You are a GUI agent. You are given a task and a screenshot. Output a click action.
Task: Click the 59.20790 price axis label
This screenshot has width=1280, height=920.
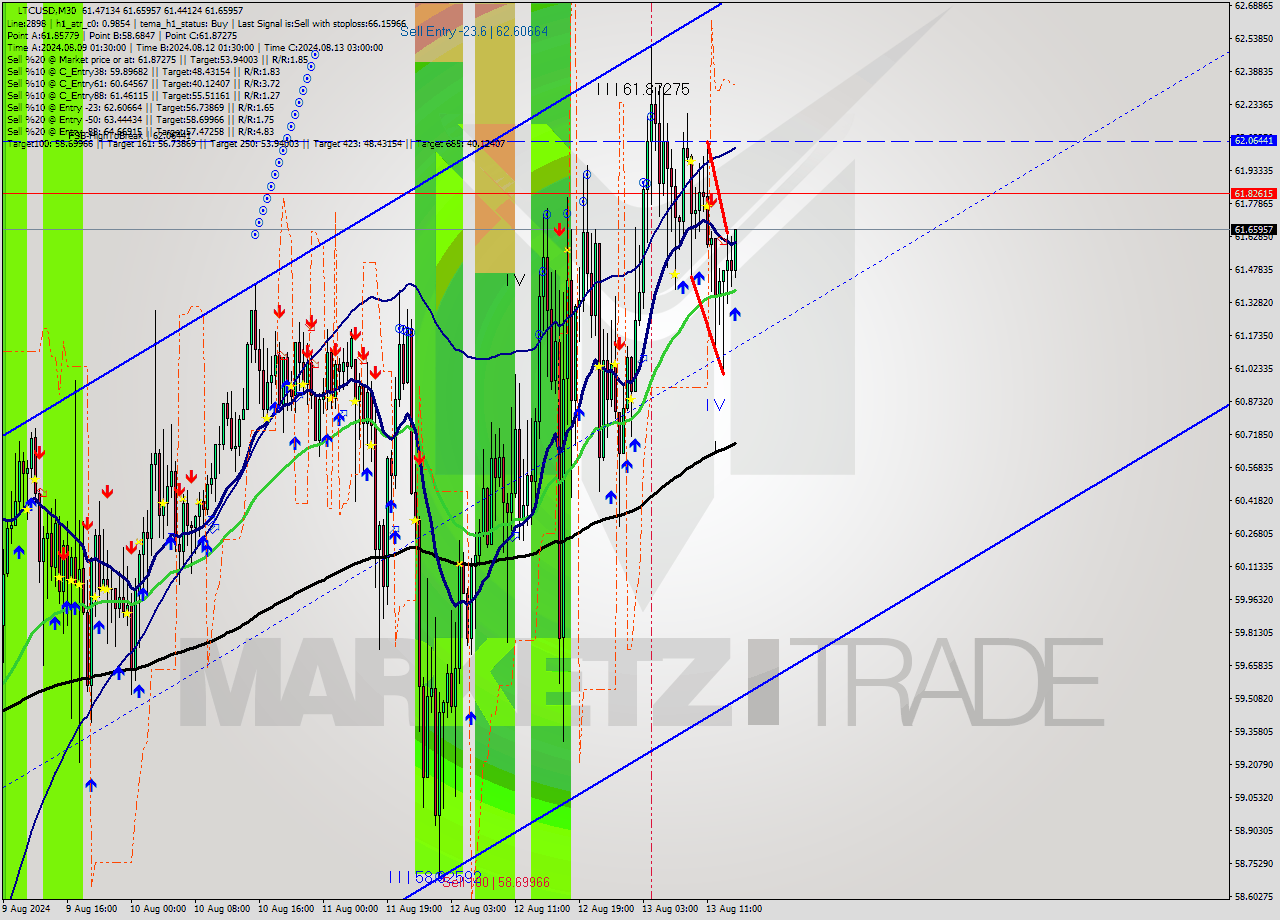1254,764
